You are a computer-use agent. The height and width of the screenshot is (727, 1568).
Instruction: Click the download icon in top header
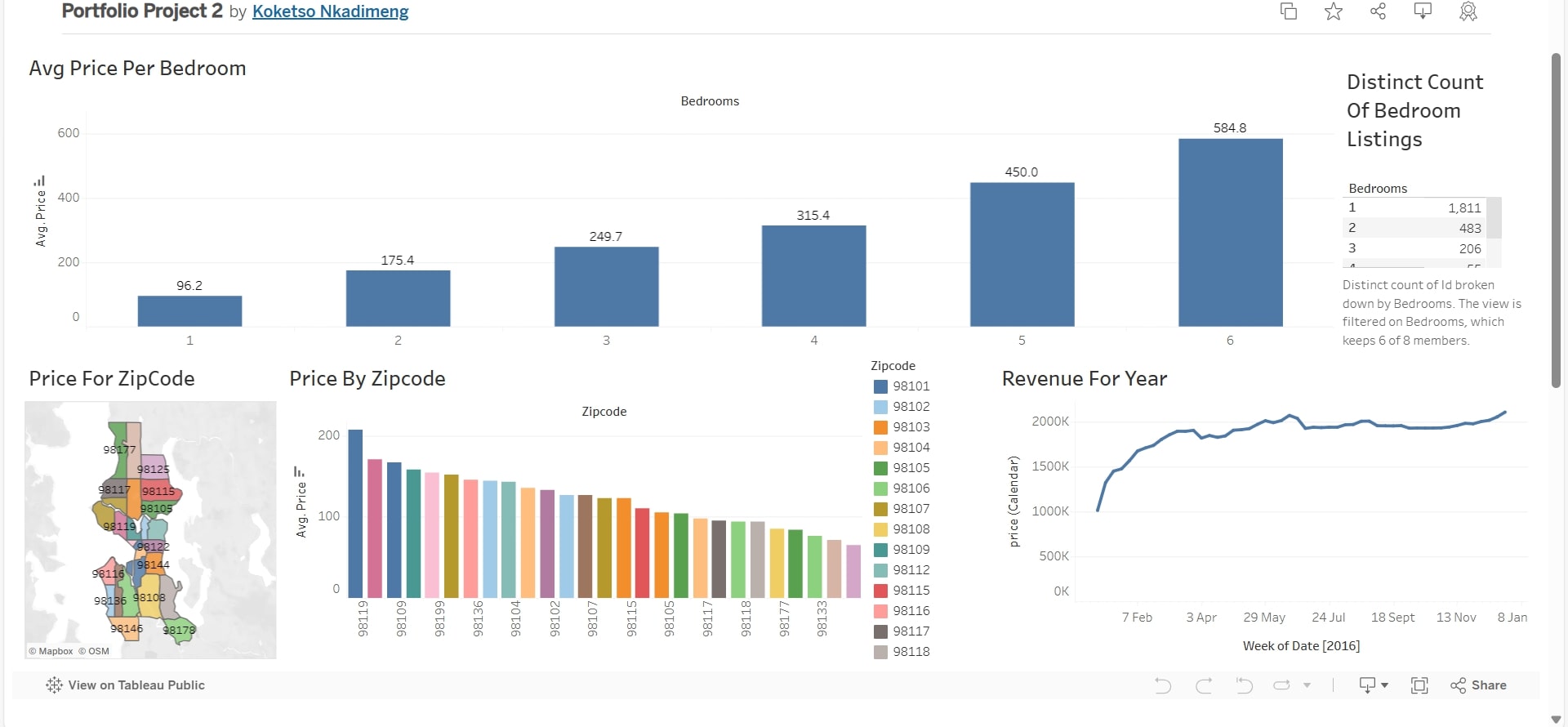pos(1423,11)
